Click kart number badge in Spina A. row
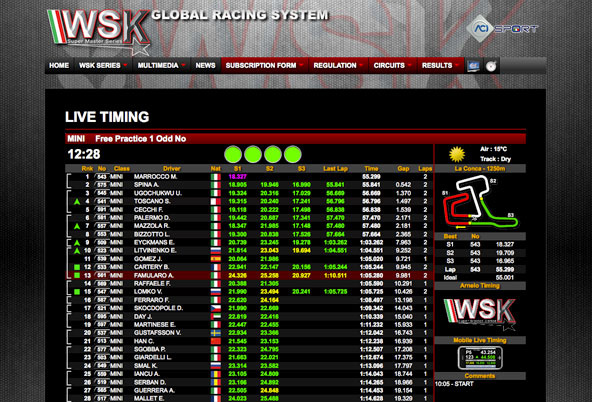Image resolution: width=592 pixels, height=402 pixels. coord(102,185)
